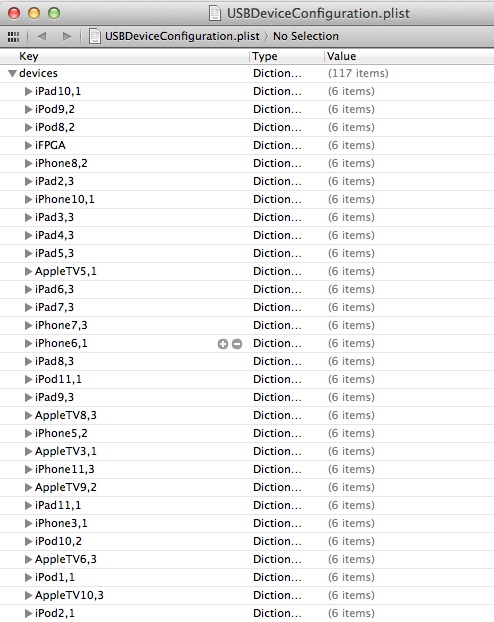
Task: Select the AppleTV10,3 row
Action: tap(247, 595)
